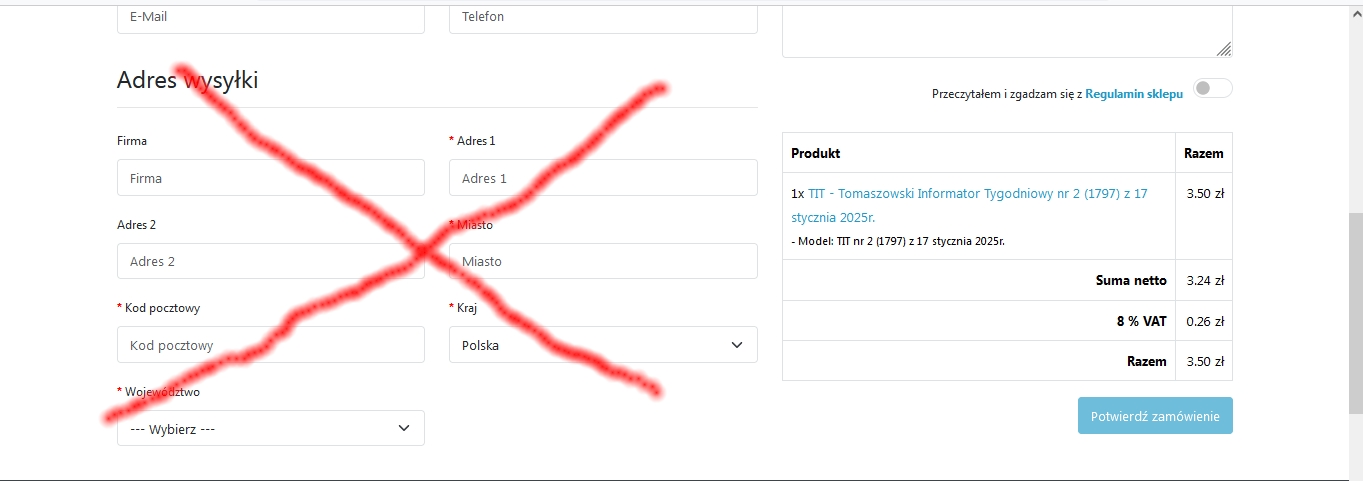This screenshot has height=481, width=1363.
Task: Toggle the Regulamin sklepu agreement switch
Action: (x=1213, y=88)
